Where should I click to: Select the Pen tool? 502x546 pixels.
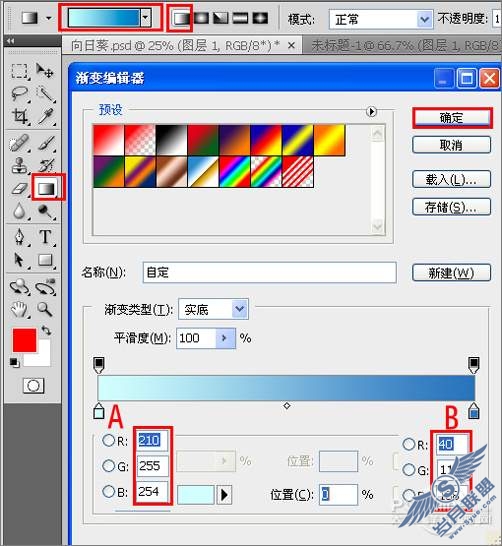tap(19, 237)
